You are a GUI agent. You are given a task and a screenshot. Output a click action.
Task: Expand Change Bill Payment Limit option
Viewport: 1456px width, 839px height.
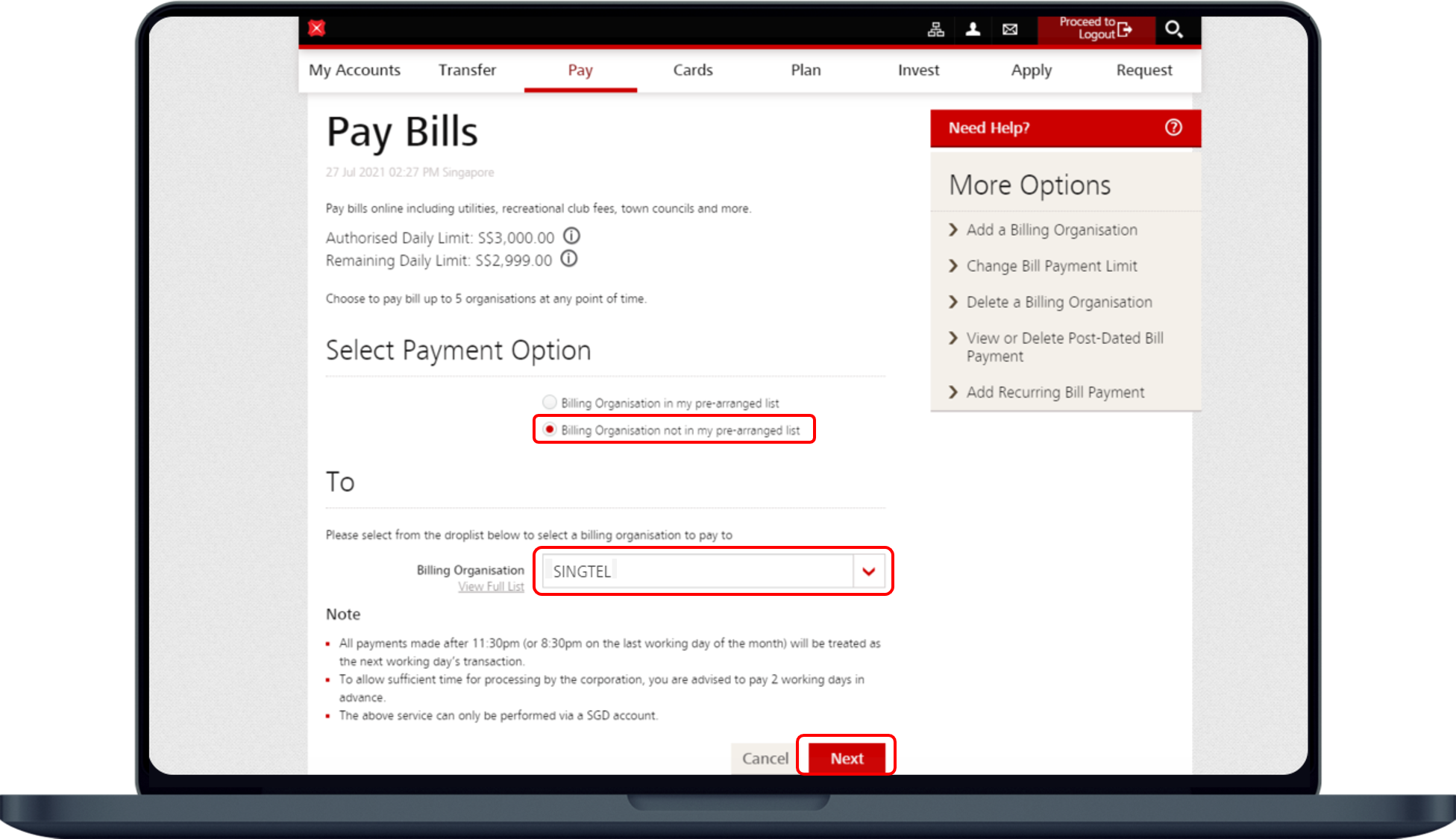click(x=1051, y=266)
